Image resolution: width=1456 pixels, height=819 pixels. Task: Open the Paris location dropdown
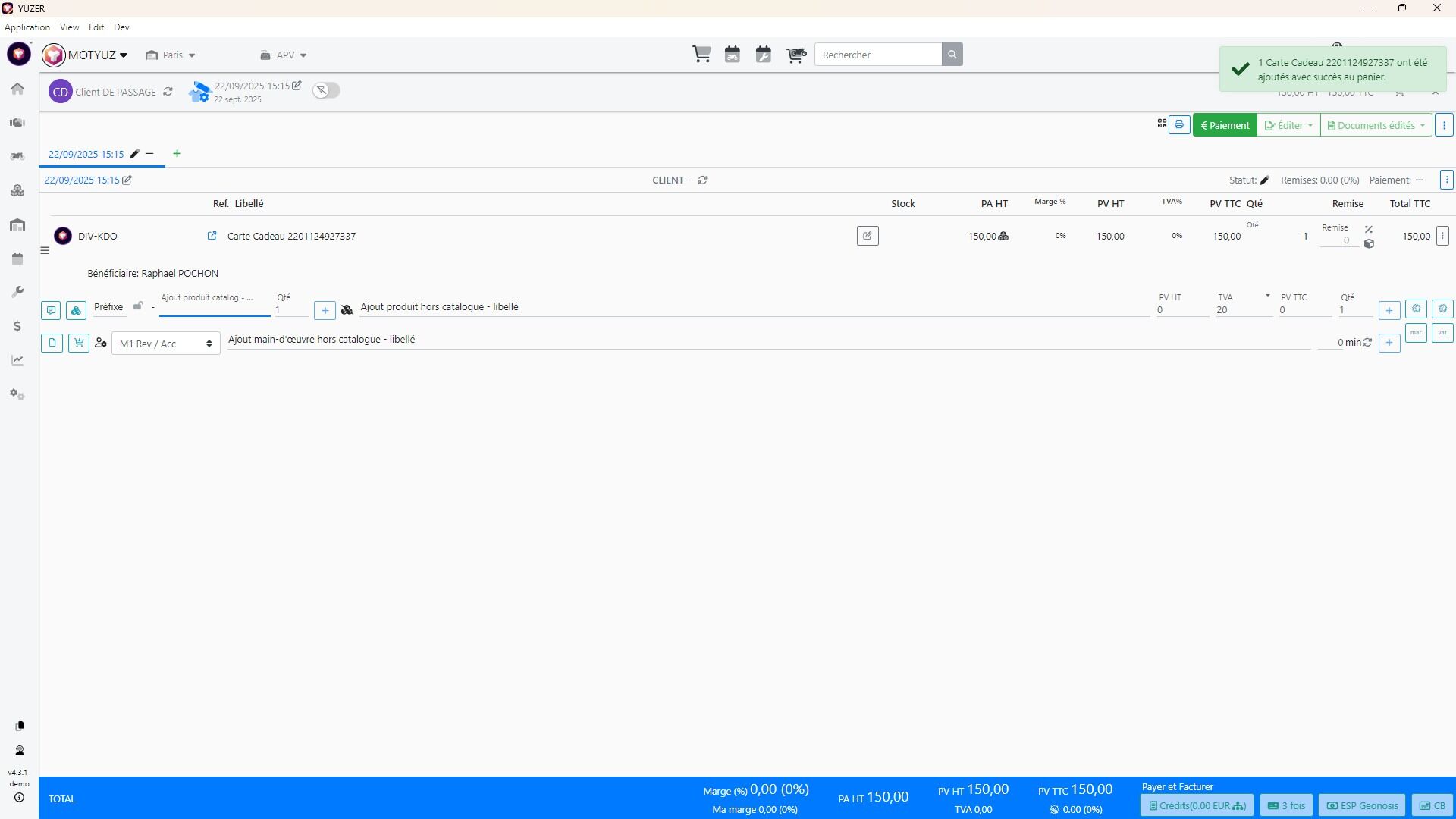click(171, 55)
